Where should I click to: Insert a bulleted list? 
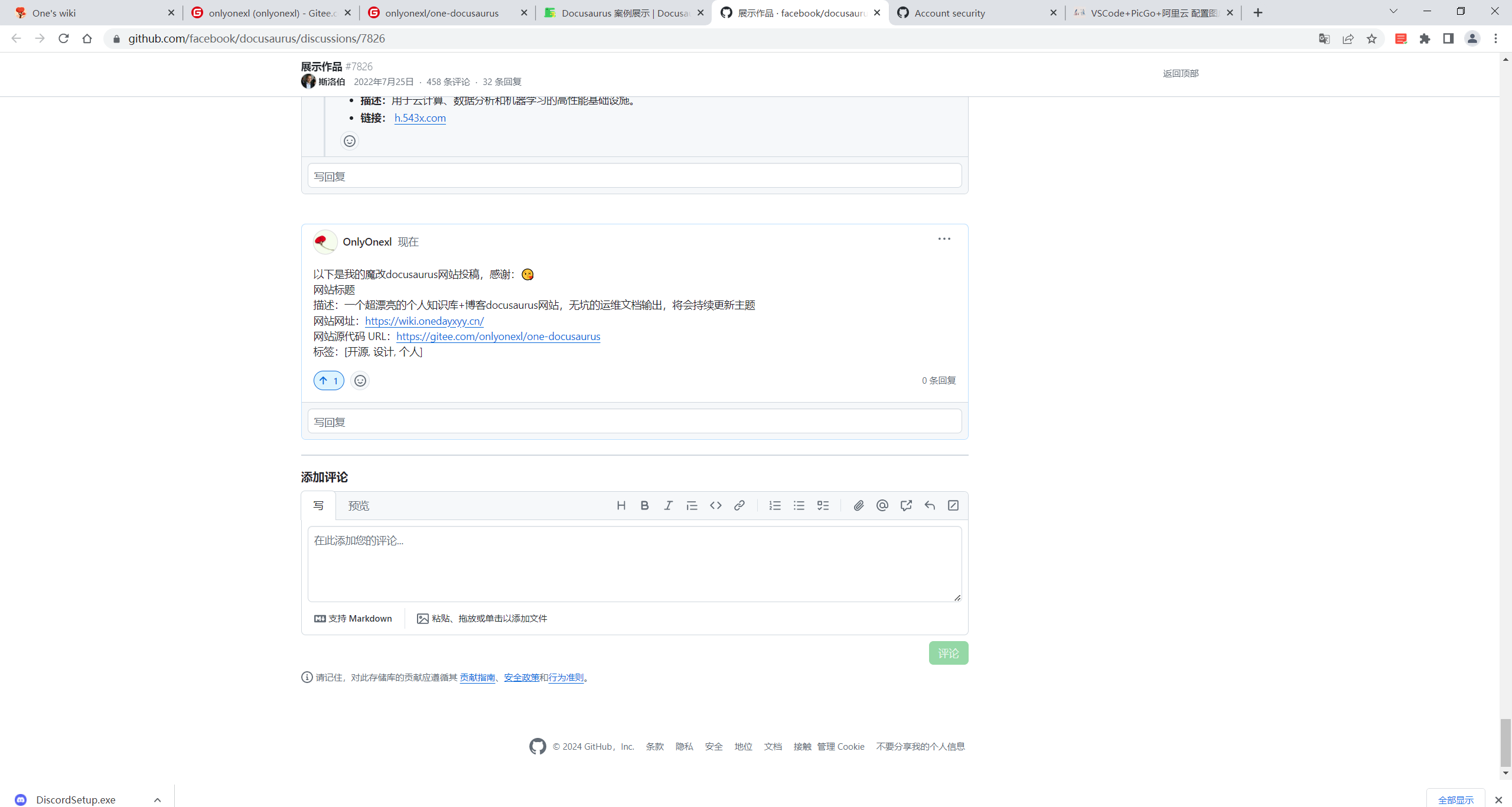tap(799, 505)
